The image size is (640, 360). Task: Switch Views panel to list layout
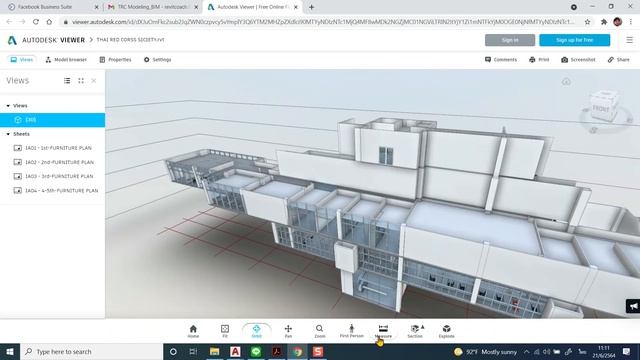[x=67, y=81]
